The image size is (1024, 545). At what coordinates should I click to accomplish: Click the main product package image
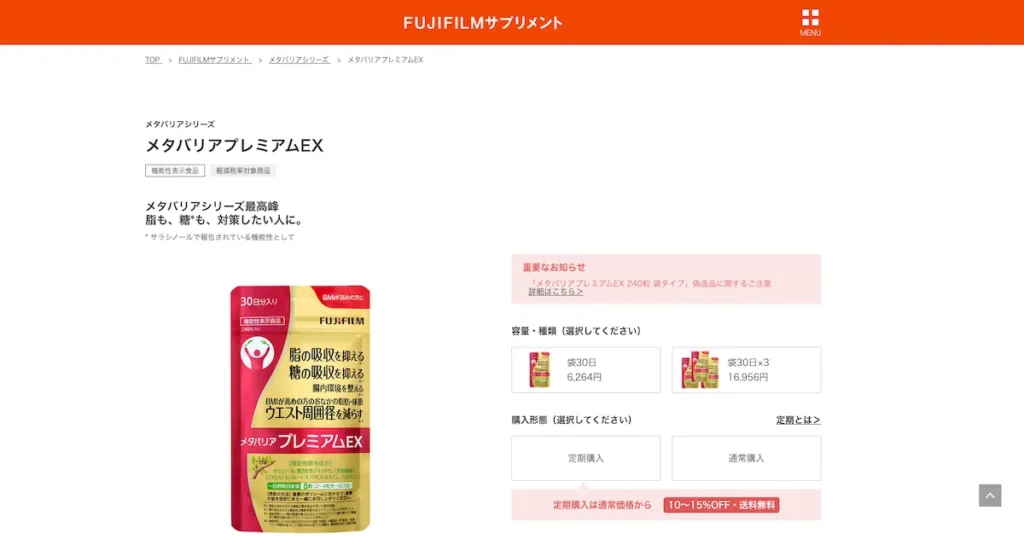[300, 409]
